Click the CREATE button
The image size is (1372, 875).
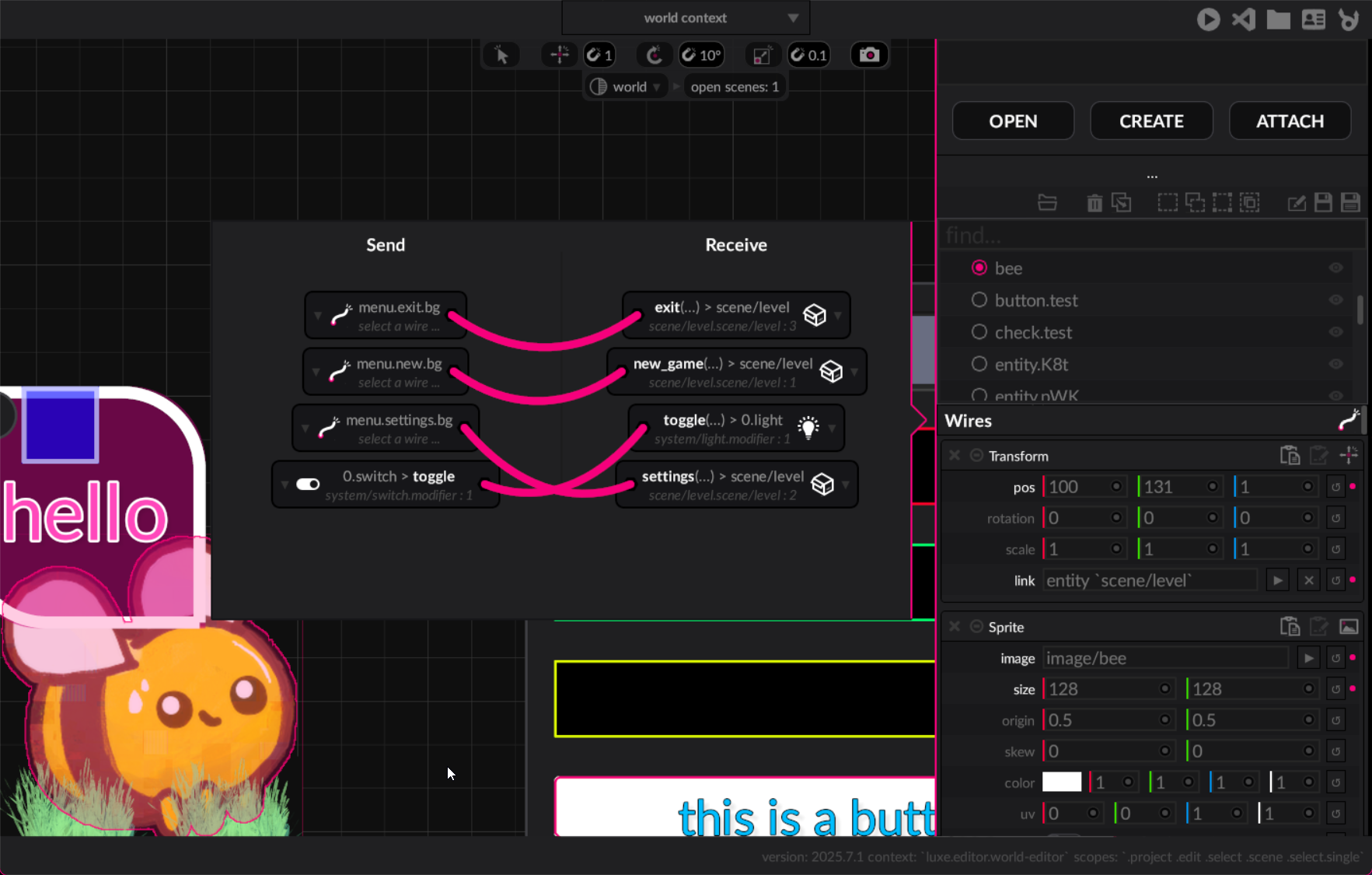[x=1151, y=121]
